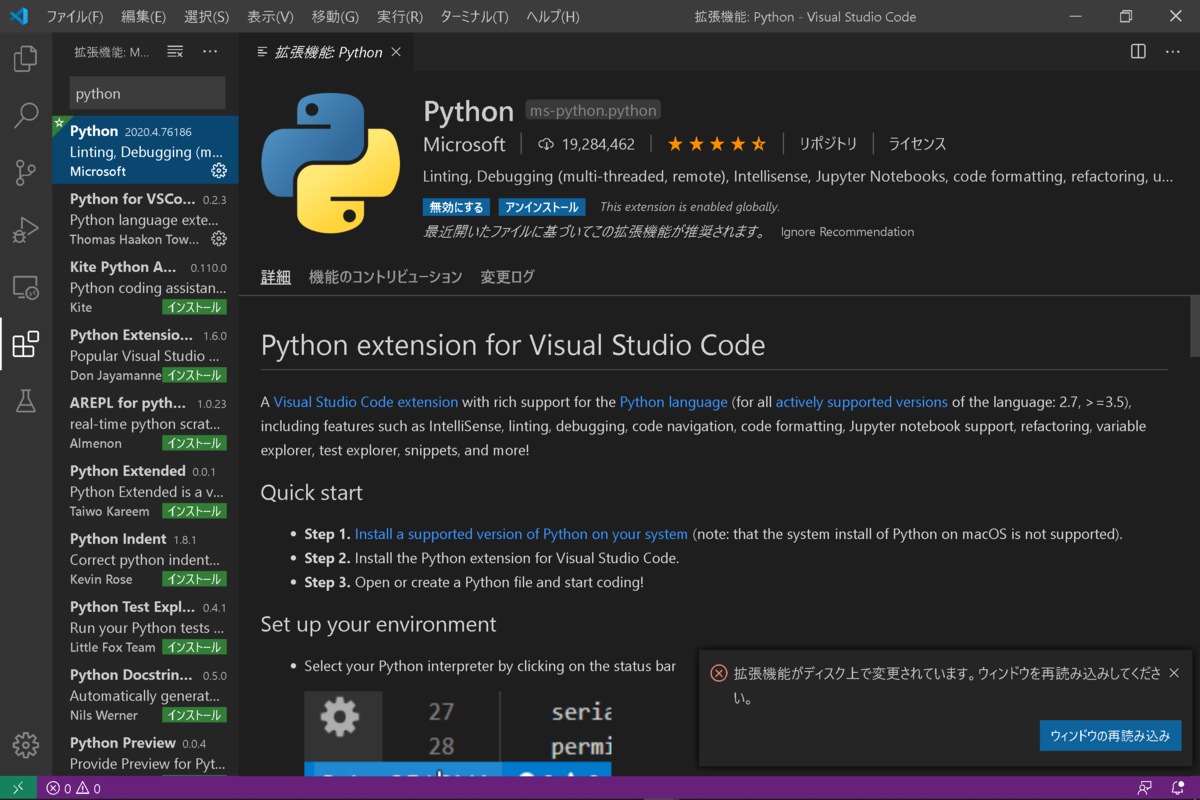This screenshot has height=800, width=1200.
Task: Open the ターミナル(T) menu
Action: click(474, 17)
